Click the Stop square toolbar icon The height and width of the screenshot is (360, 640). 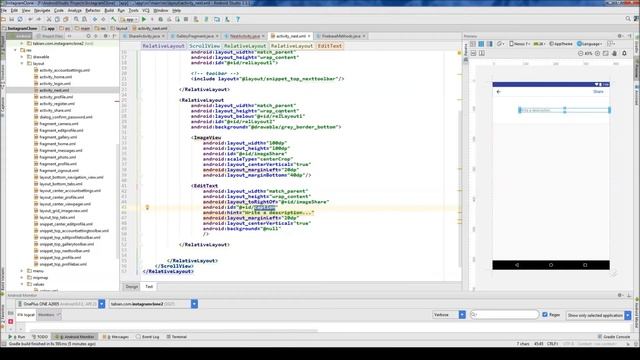click(186, 19)
